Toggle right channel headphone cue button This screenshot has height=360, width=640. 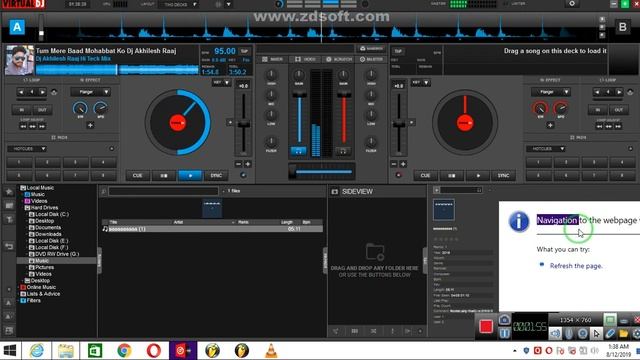(343, 151)
